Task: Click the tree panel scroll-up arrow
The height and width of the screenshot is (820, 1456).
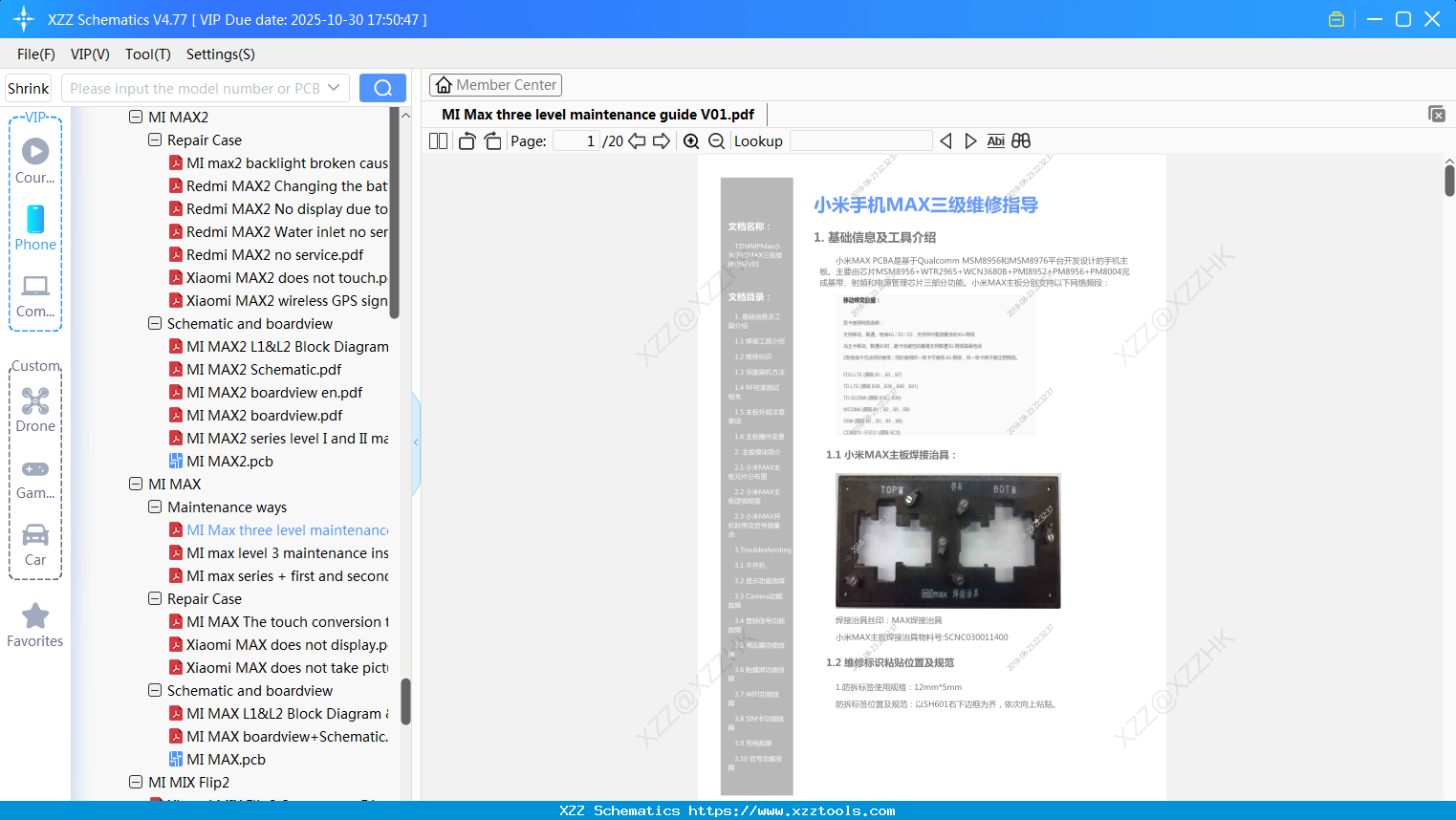Action: point(405,115)
